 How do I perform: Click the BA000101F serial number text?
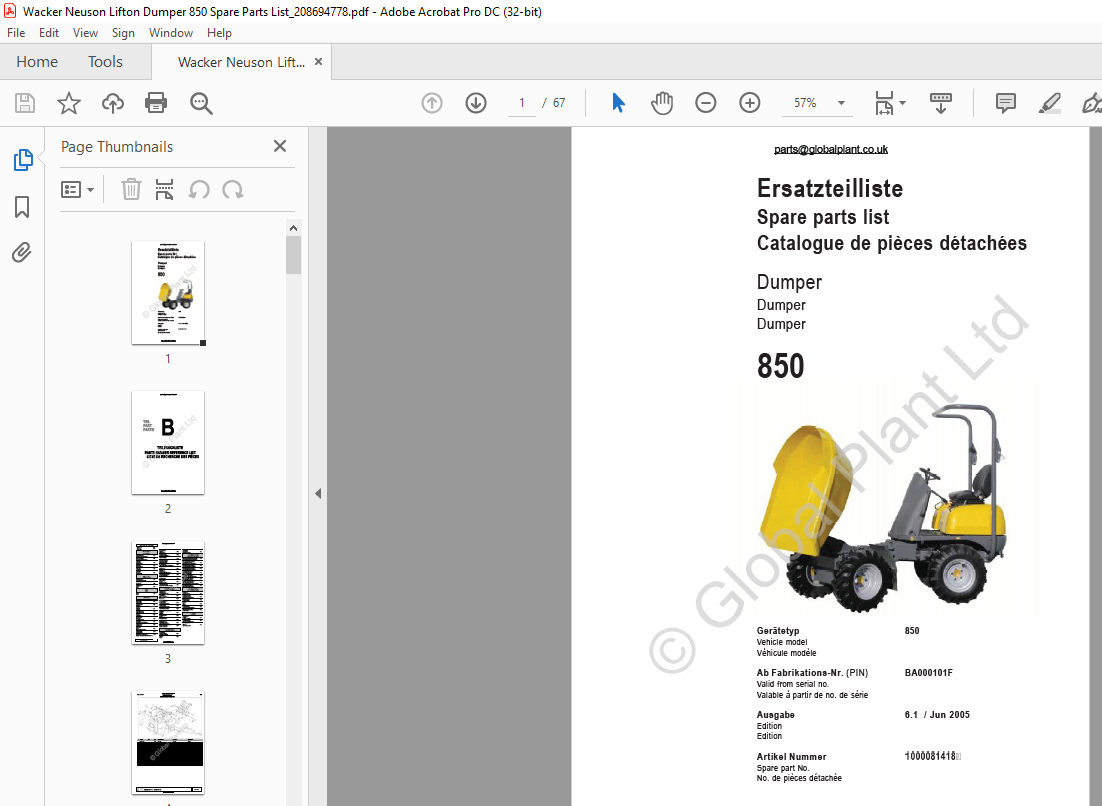tap(928, 672)
